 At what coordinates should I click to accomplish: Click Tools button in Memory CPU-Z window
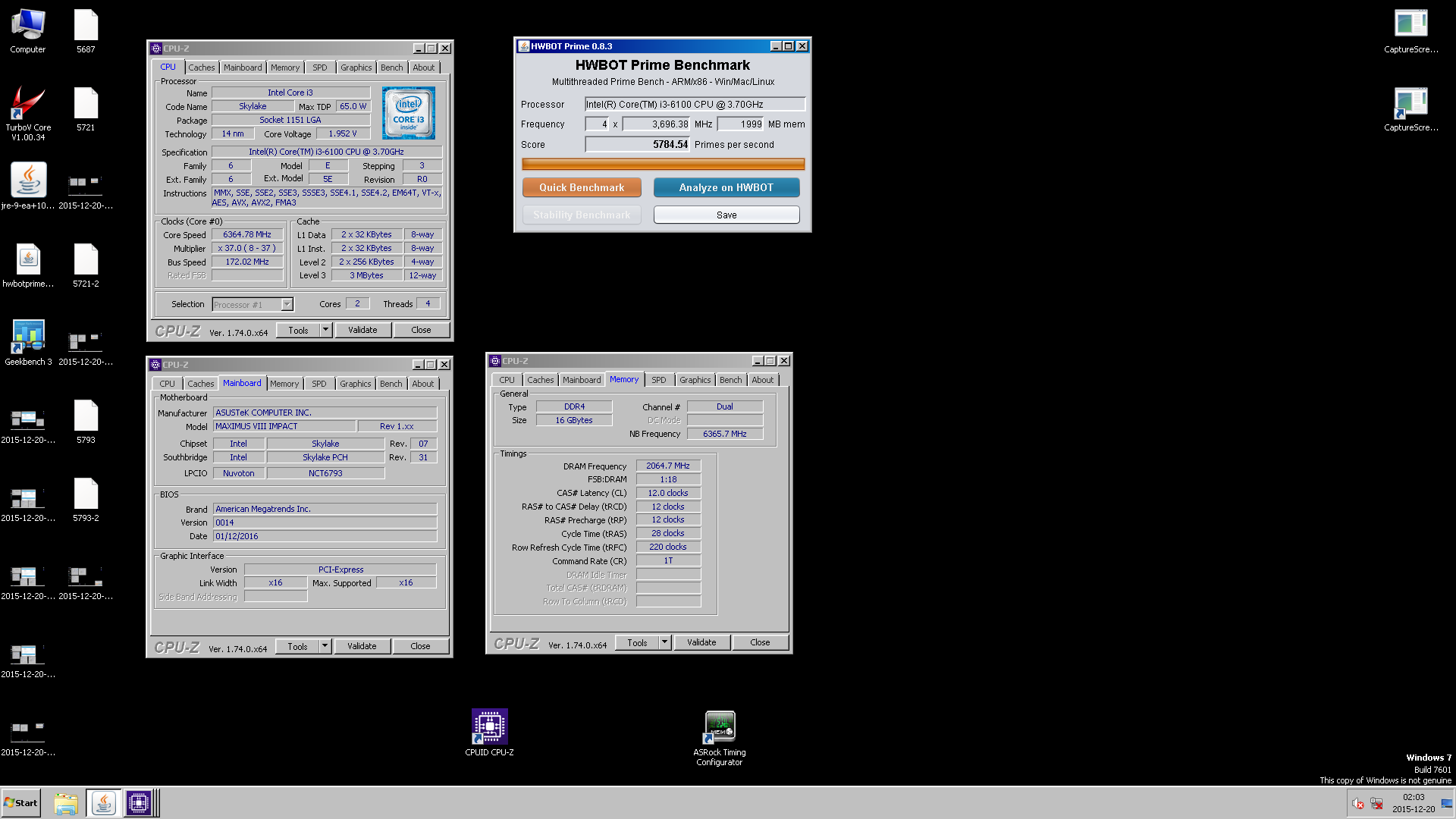pyautogui.click(x=637, y=642)
